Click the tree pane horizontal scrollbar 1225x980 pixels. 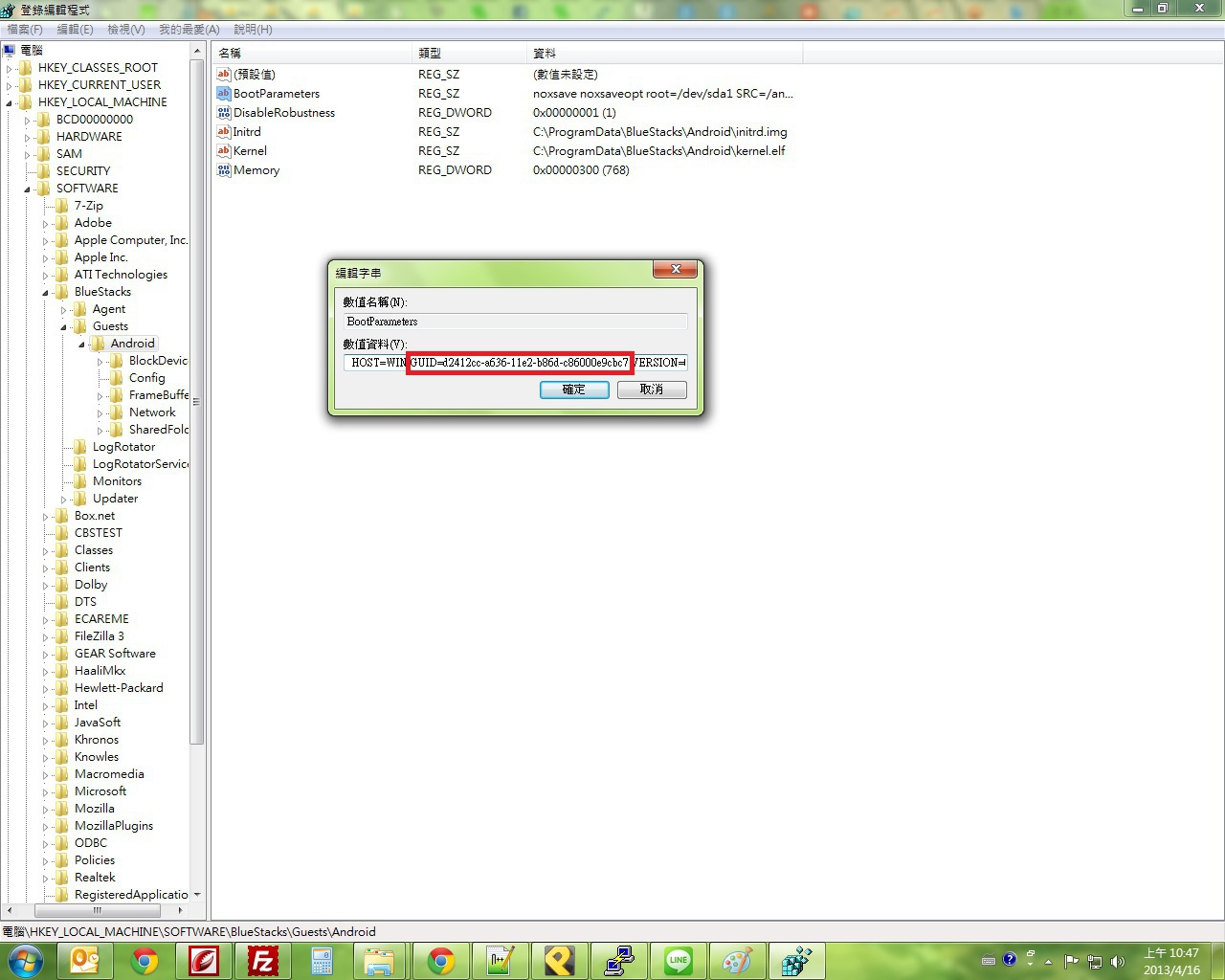96,910
